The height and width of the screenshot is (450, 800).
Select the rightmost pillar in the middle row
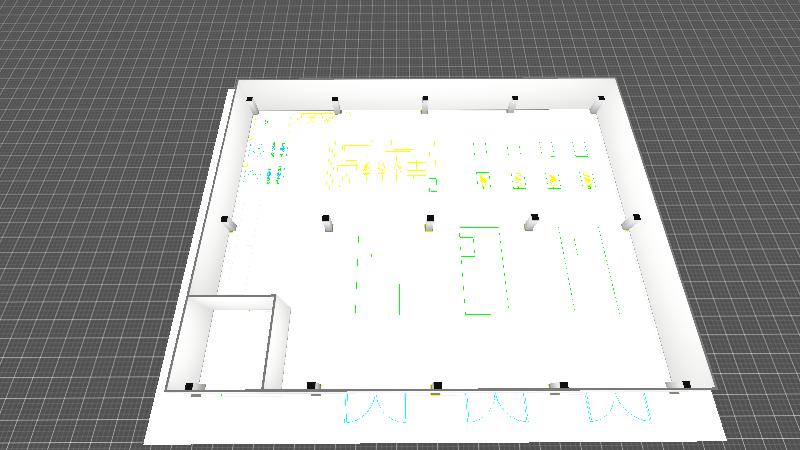click(x=631, y=220)
